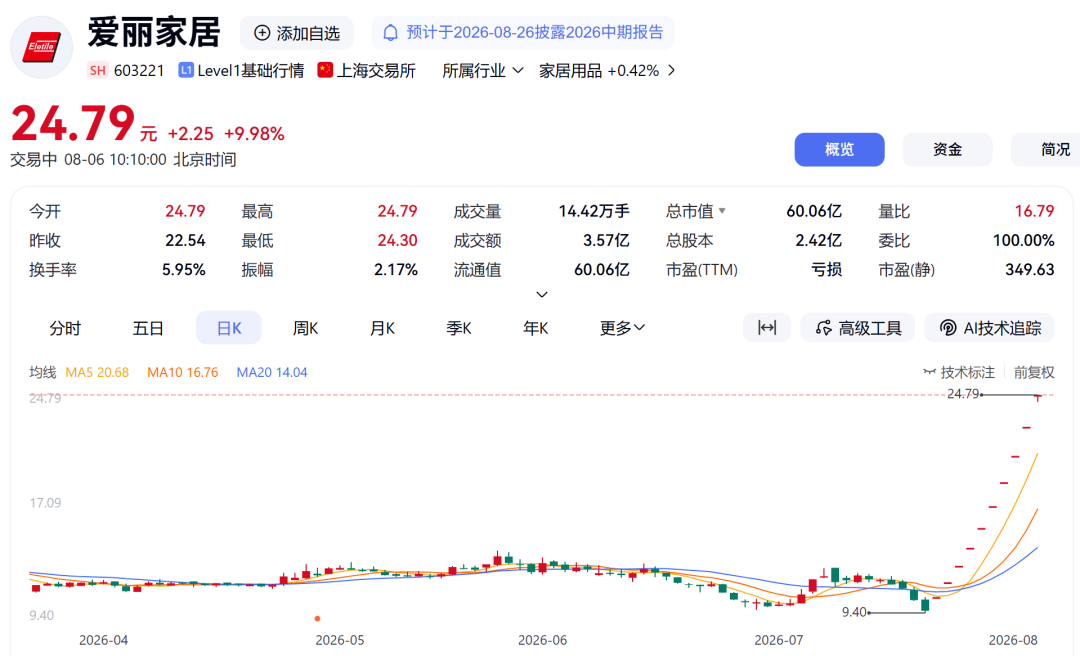Click 总股本 value 2.42亿
Screen dimensions: 1080x656
click(x=818, y=240)
